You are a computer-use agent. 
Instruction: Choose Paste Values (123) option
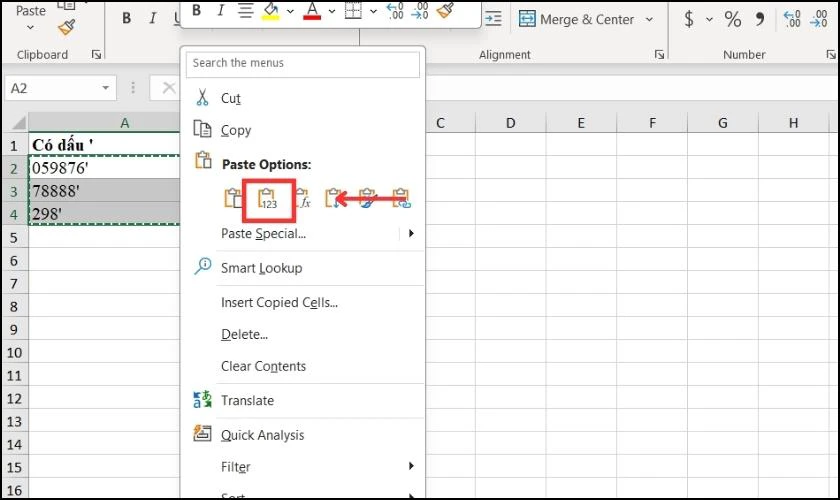[268, 199]
